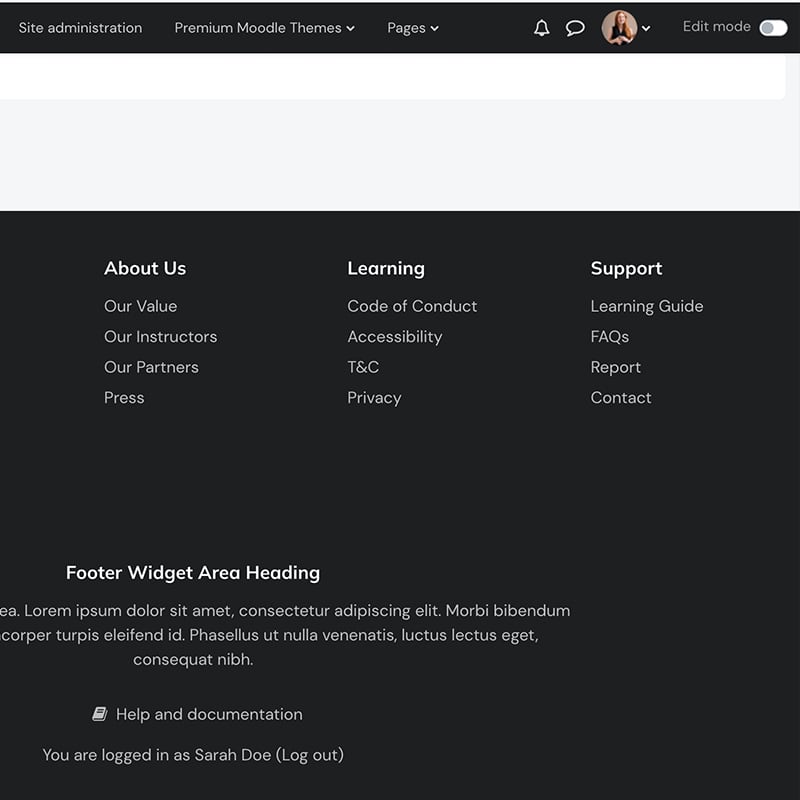View the Privacy page

tap(374, 397)
